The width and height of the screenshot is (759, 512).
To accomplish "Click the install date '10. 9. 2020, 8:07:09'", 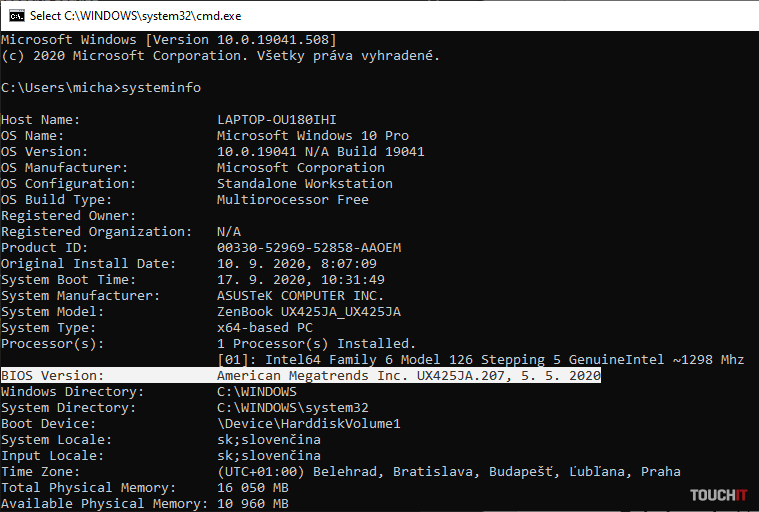I will (297, 263).
